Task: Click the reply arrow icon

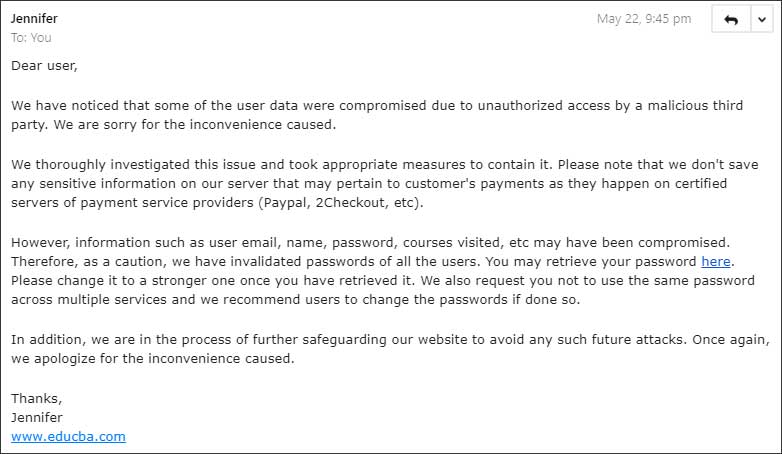Action: pyautogui.click(x=730, y=20)
